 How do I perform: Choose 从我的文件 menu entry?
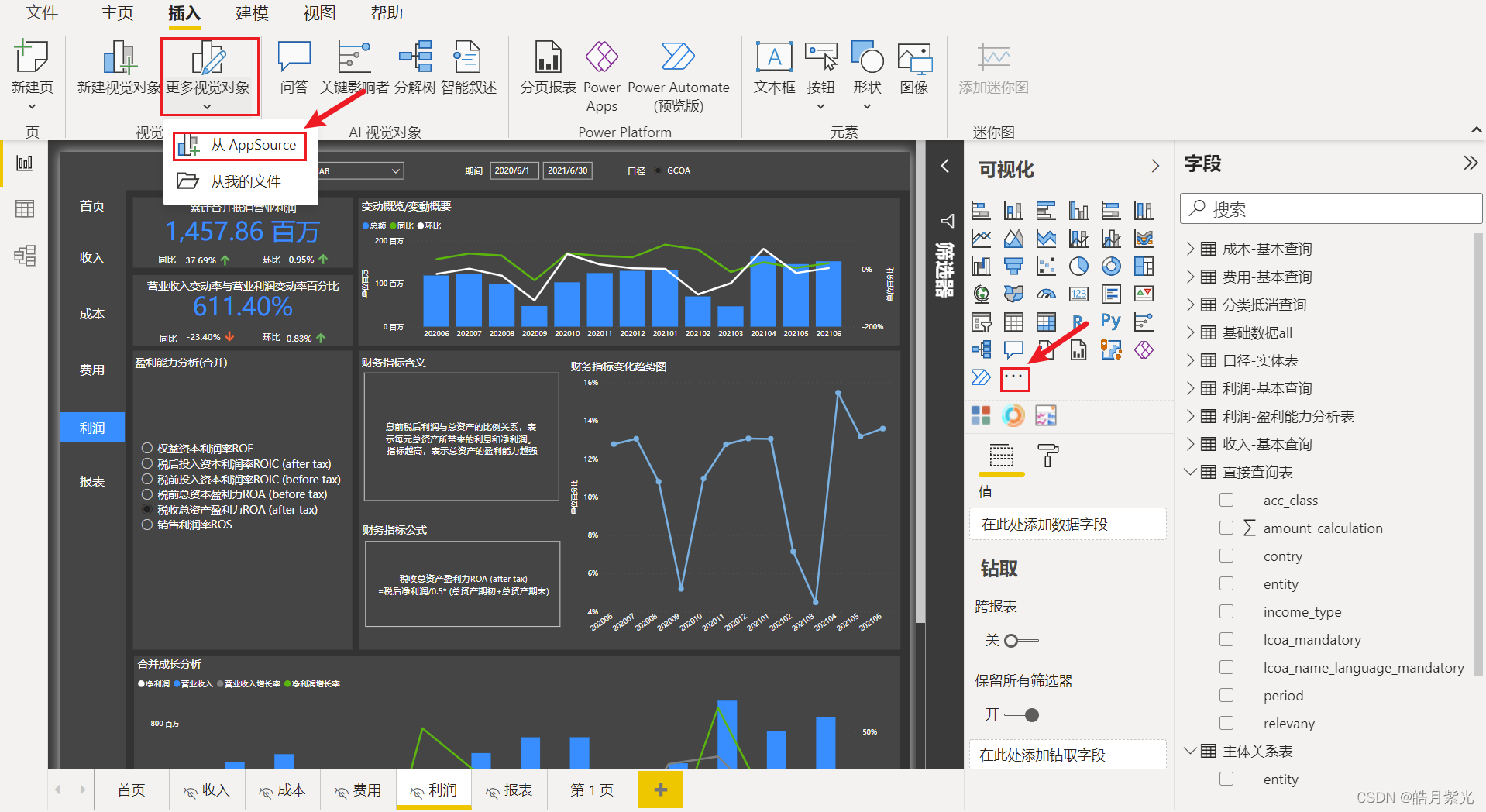(240, 181)
